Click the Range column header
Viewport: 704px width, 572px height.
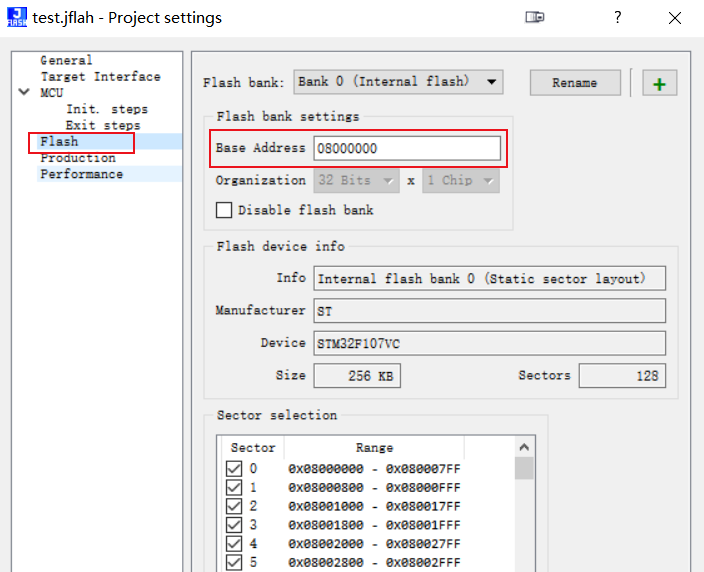coord(374,448)
